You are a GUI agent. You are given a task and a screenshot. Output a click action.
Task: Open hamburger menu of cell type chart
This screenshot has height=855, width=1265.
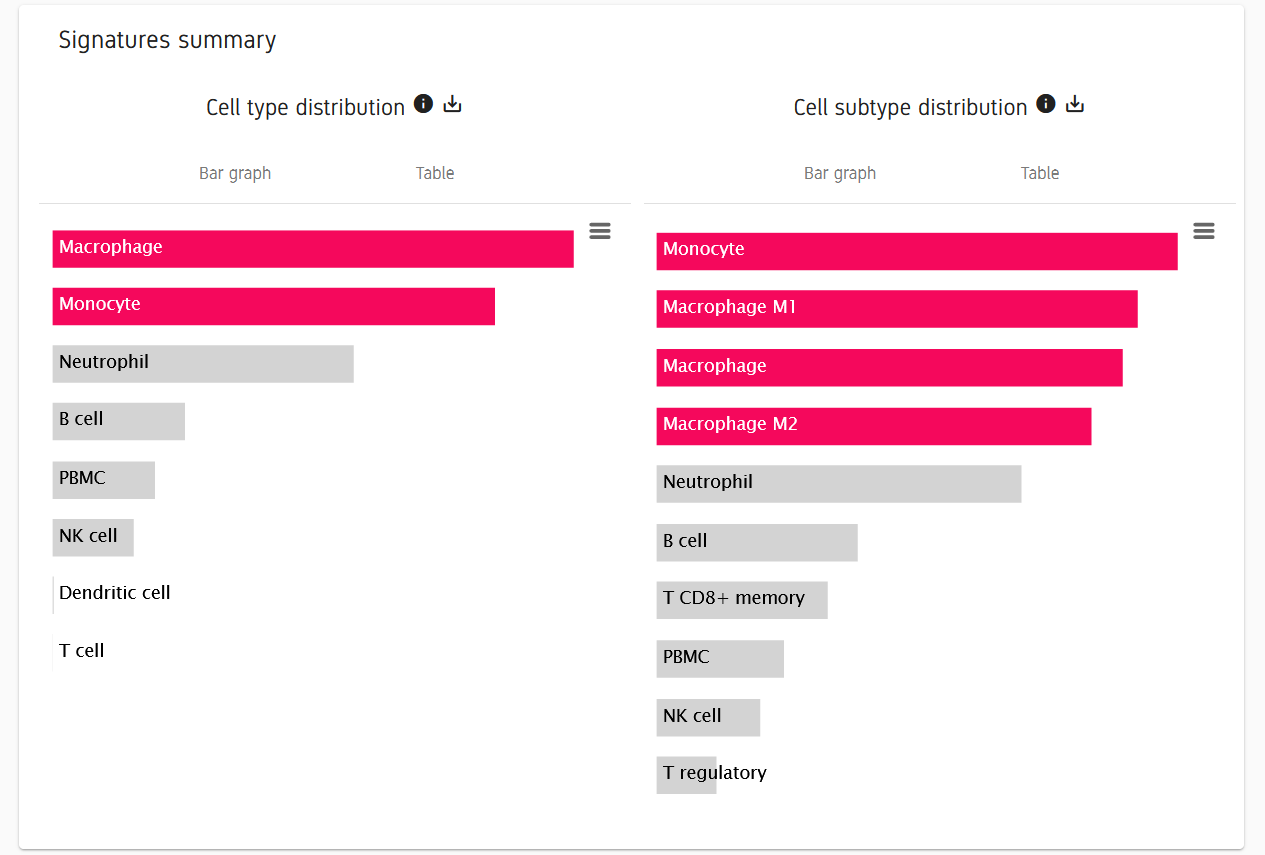[600, 231]
